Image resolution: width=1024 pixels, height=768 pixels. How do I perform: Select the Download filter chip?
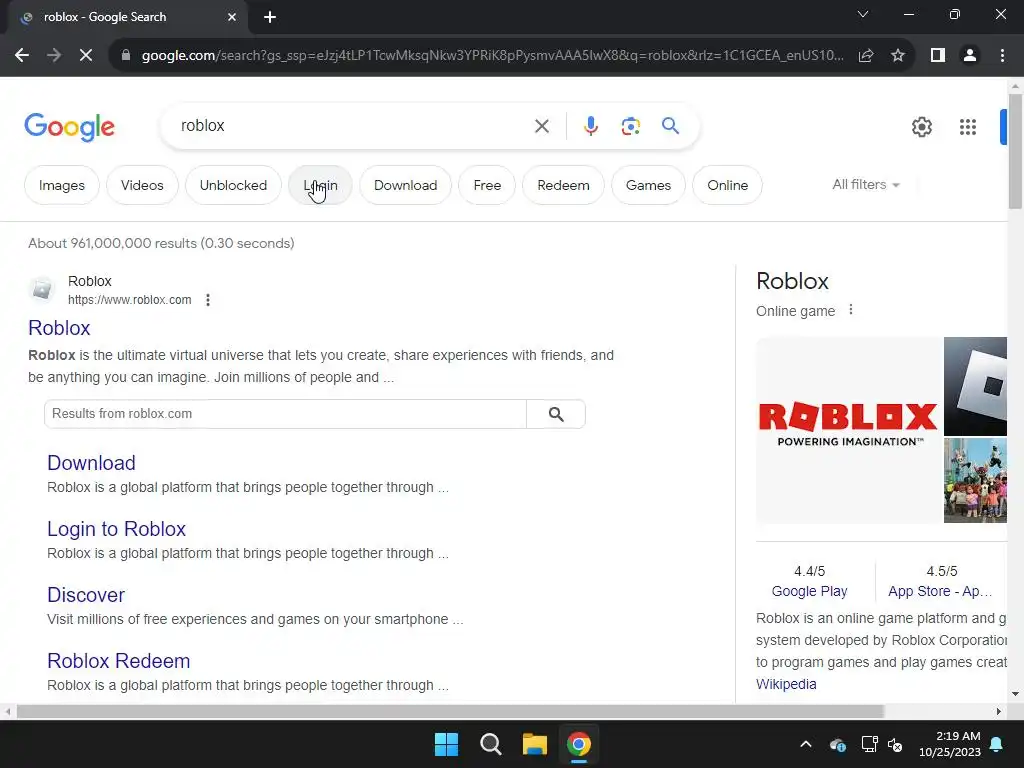point(406,185)
